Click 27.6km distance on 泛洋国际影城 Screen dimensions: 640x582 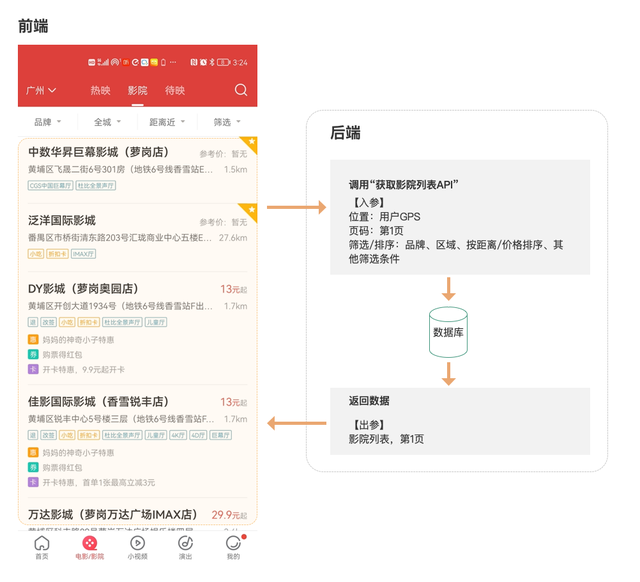click(233, 238)
